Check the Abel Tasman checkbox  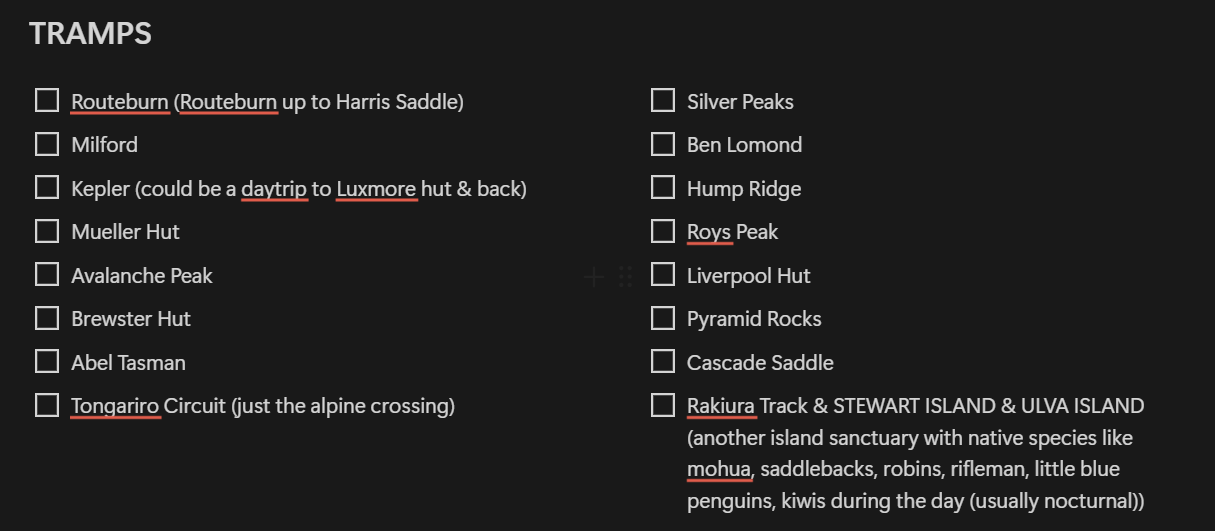[x=47, y=362]
